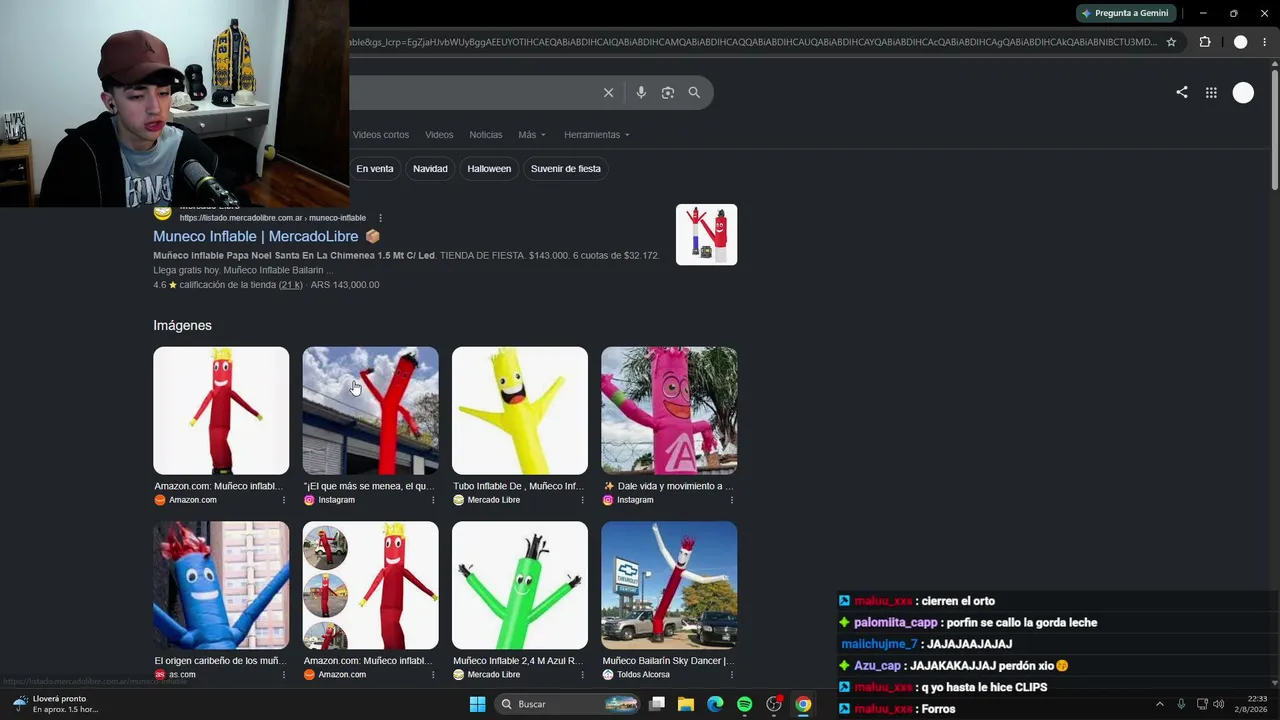Click the Windows taskbar search box

(x=567, y=704)
